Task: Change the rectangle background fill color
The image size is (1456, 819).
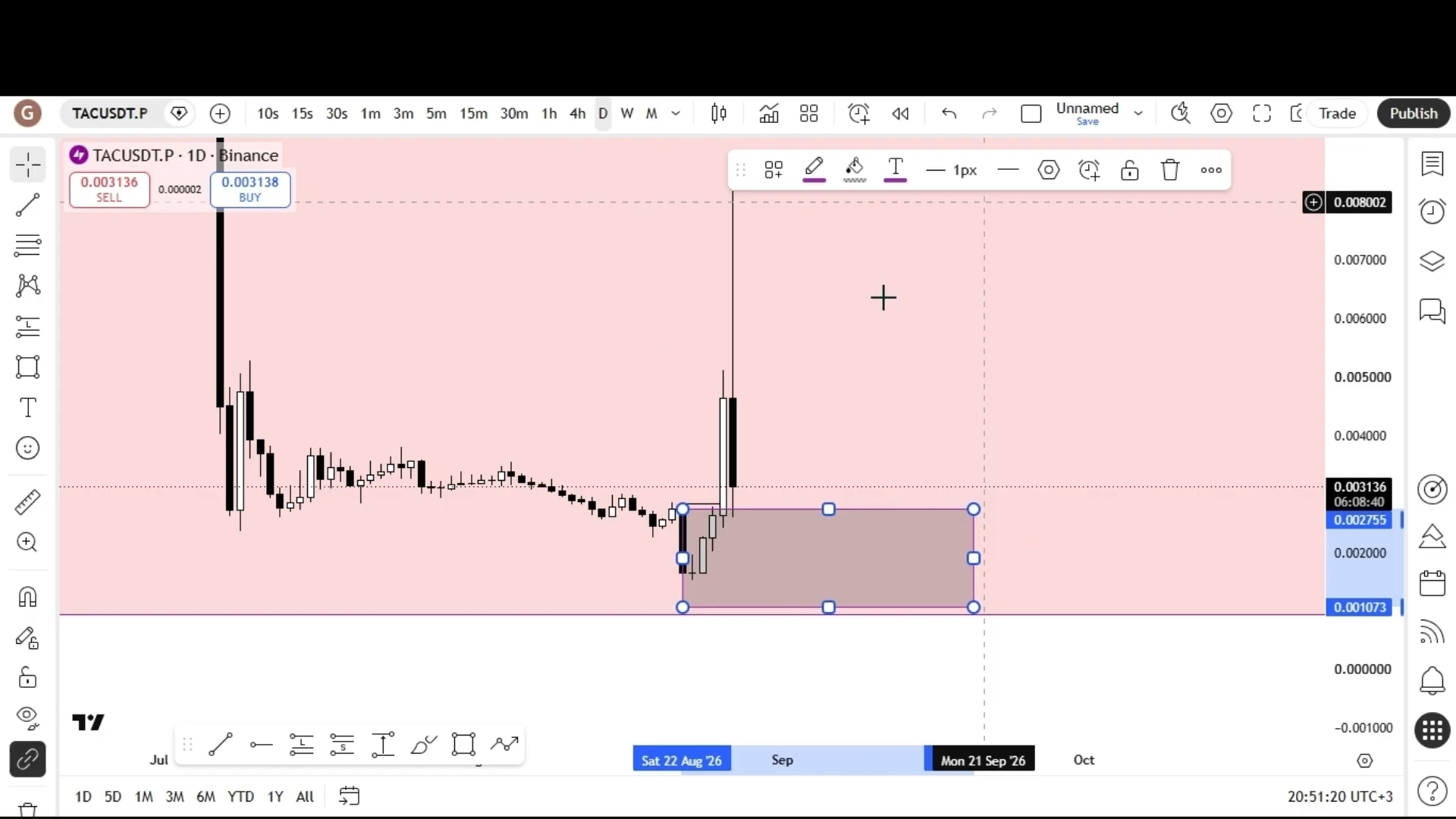Action: (855, 170)
